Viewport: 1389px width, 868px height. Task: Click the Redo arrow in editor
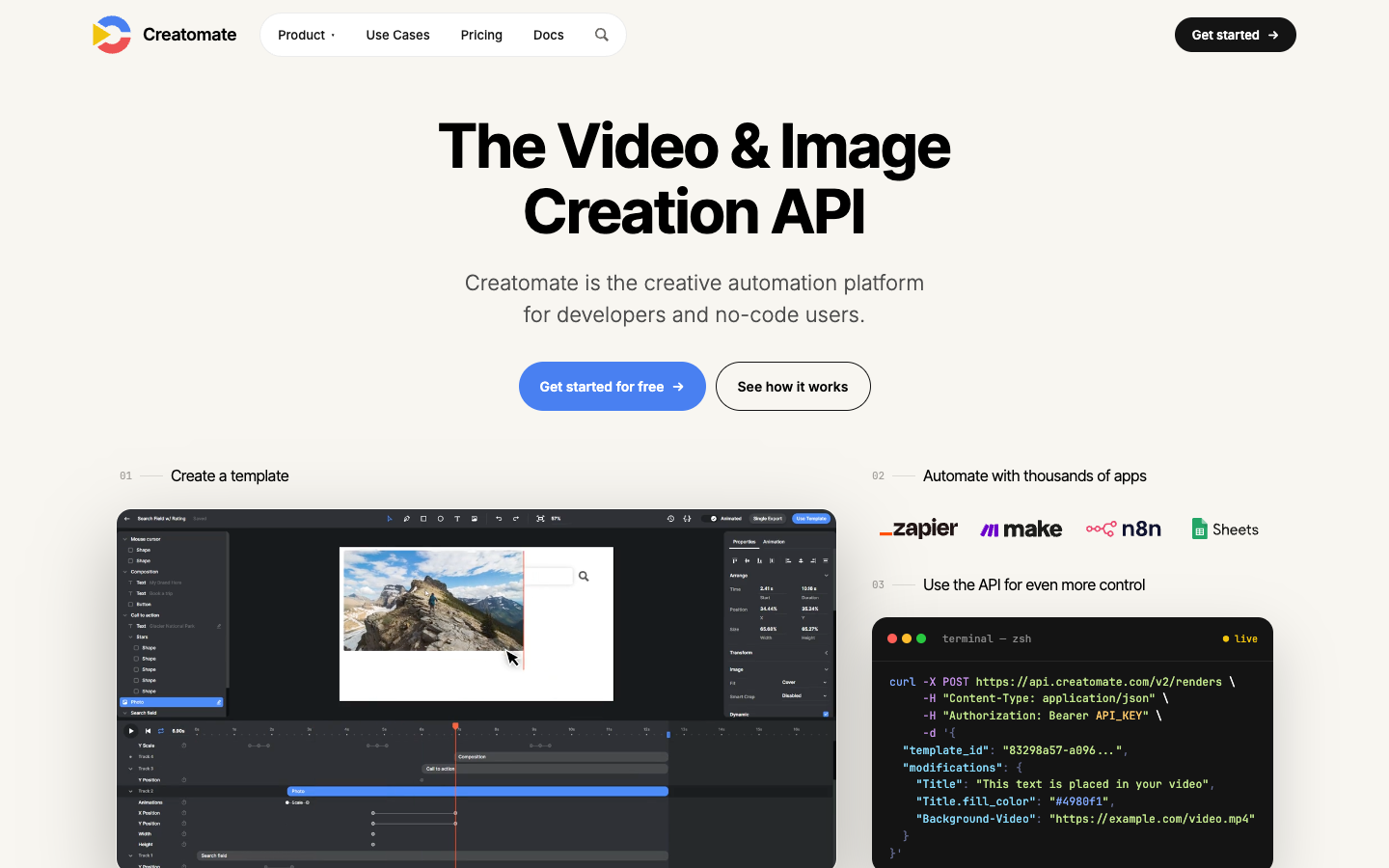(516, 519)
